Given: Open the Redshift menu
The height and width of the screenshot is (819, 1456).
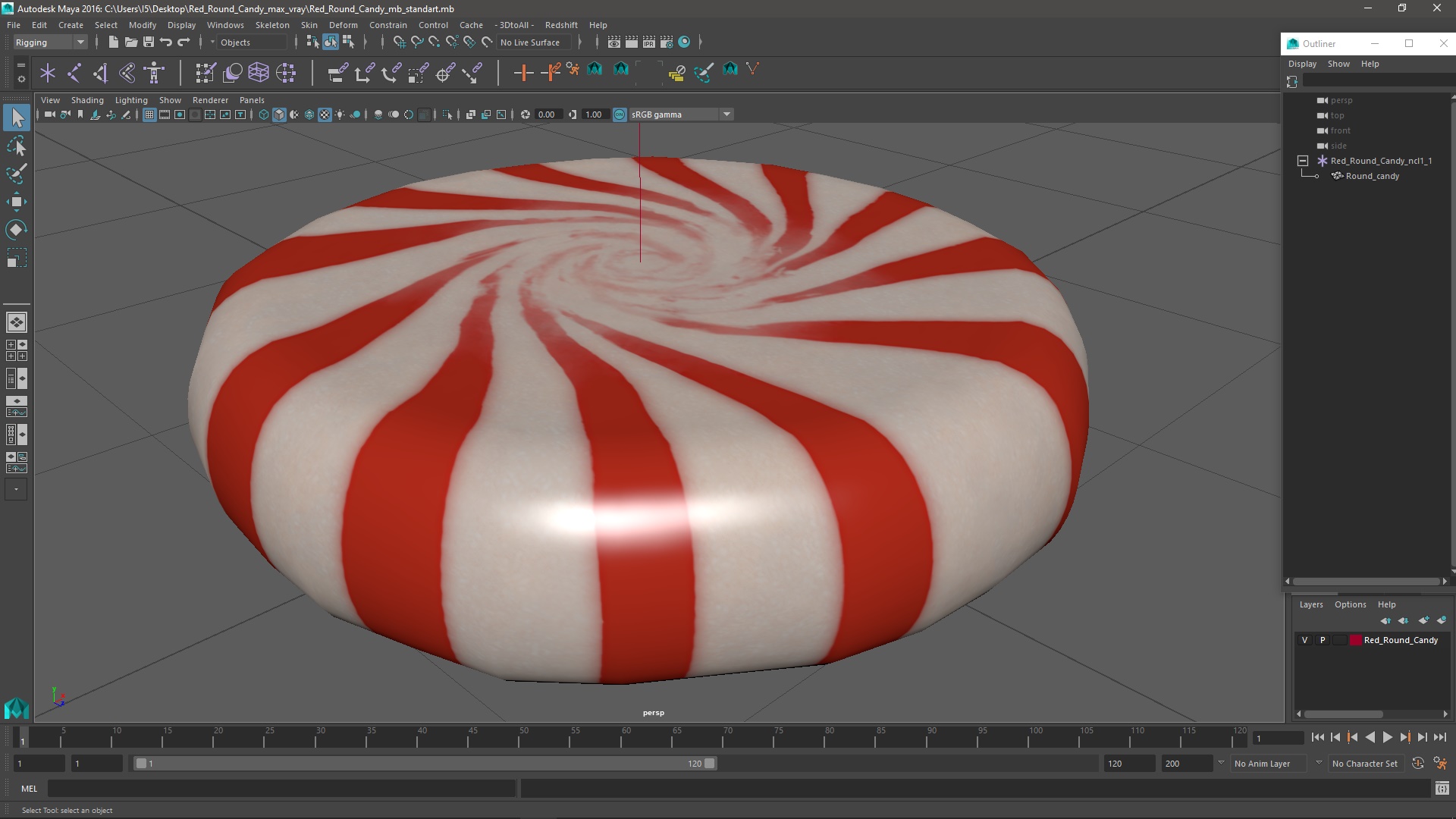Looking at the screenshot, I should pos(561,25).
